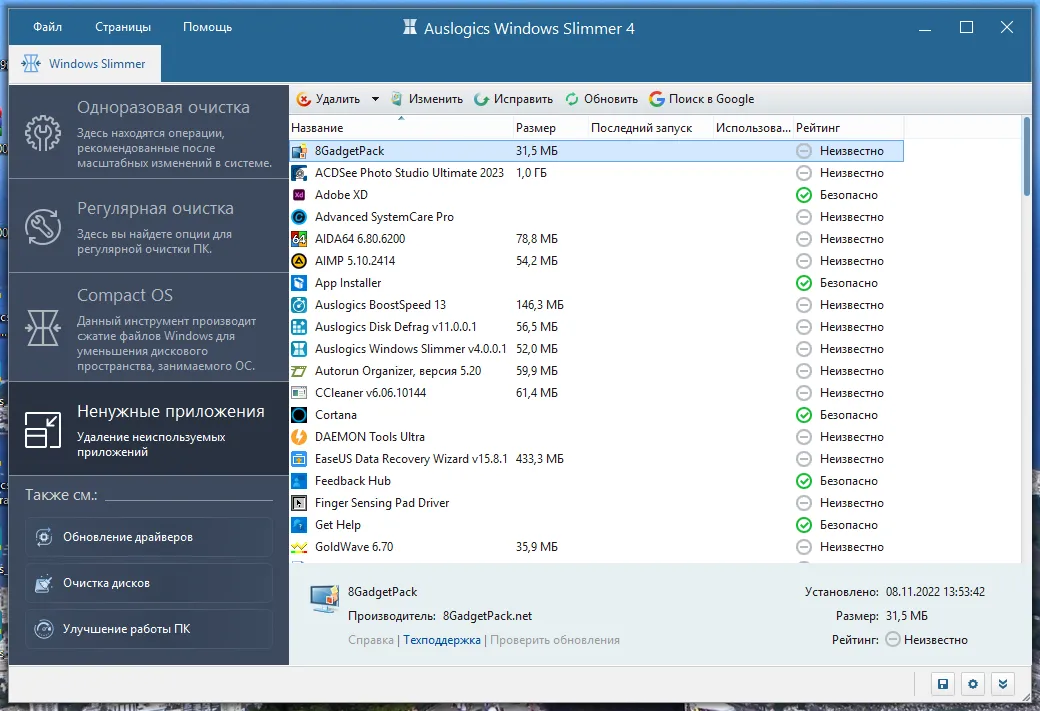Click the GoldWave icon
Viewport: 1040px width, 711px height.
pos(299,547)
